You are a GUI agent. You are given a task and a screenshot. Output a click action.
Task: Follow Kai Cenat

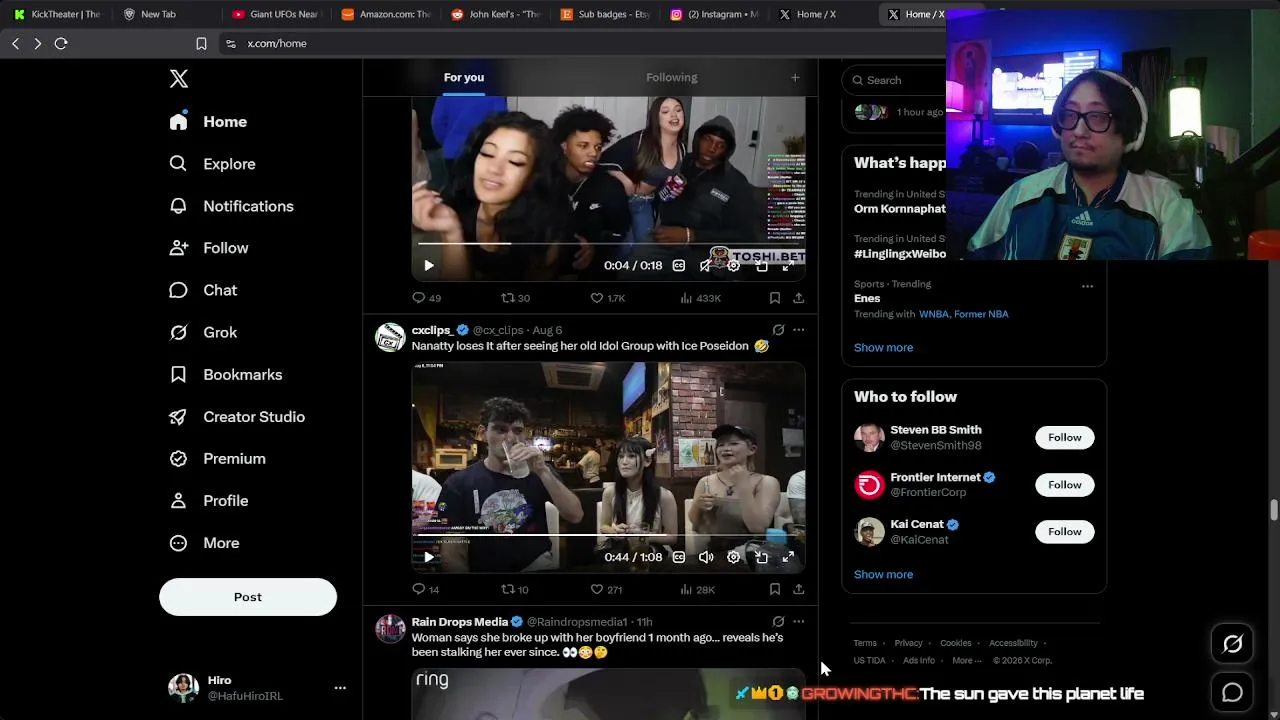pyautogui.click(x=1064, y=531)
